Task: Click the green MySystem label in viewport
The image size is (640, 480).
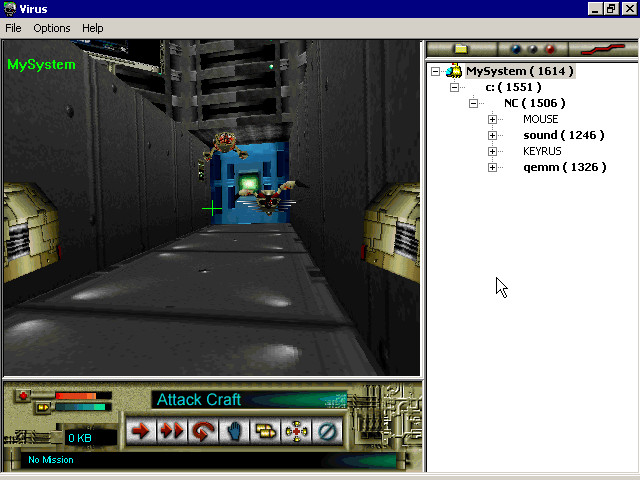Action: click(41, 64)
